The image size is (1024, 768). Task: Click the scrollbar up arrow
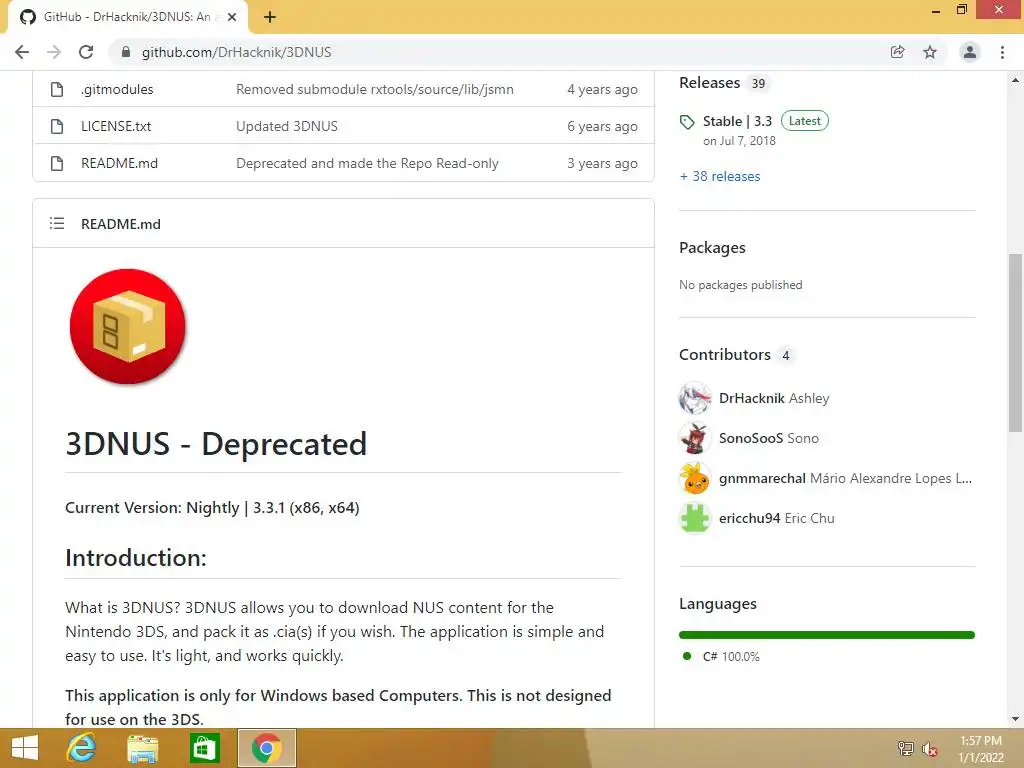tap(1015, 80)
